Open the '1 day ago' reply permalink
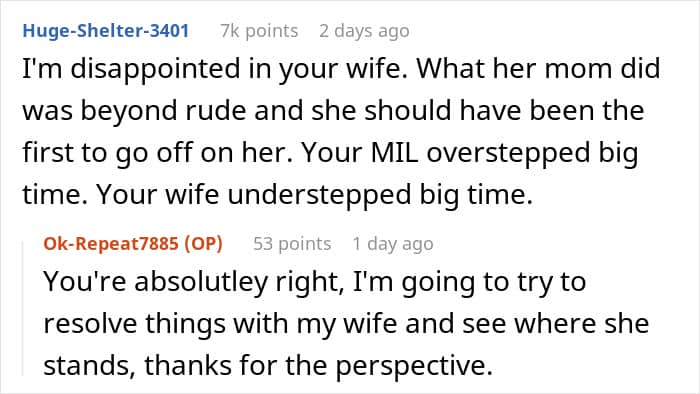700x394 pixels. coord(393,244)
